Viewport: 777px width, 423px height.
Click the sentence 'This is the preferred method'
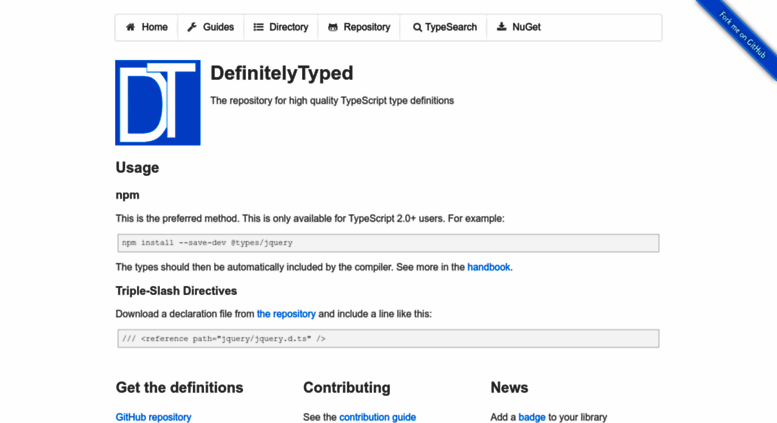click(177, 218)
